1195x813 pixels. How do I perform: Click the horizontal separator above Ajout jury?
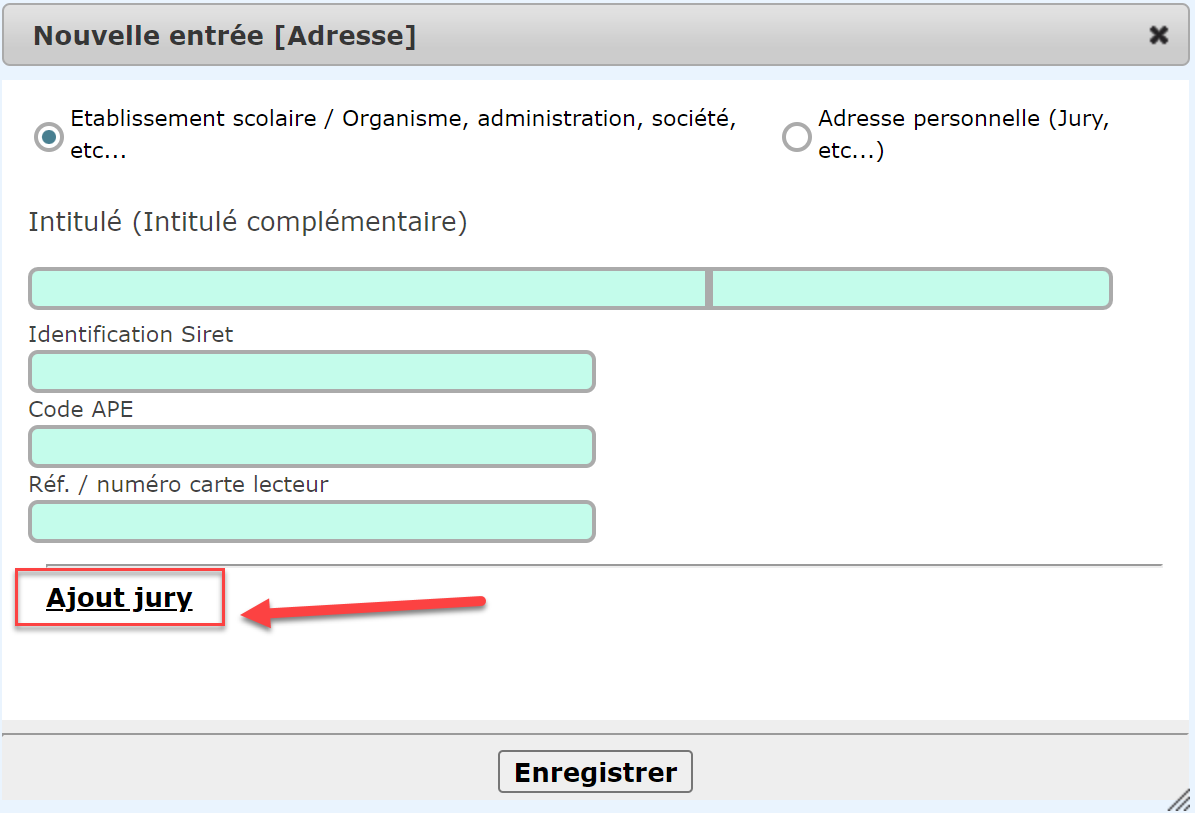604,565
